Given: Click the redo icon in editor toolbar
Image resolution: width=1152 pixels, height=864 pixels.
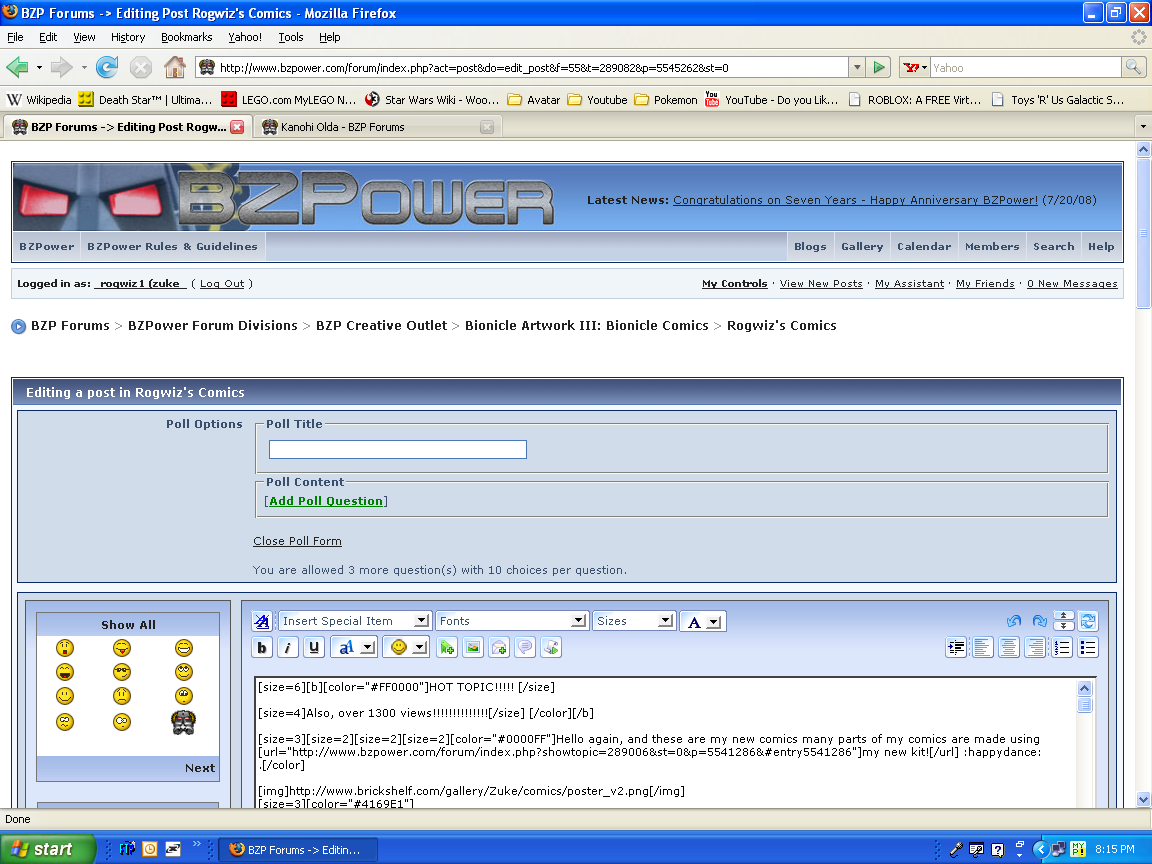Looking at the screenshot, I should pos(1039,621).
